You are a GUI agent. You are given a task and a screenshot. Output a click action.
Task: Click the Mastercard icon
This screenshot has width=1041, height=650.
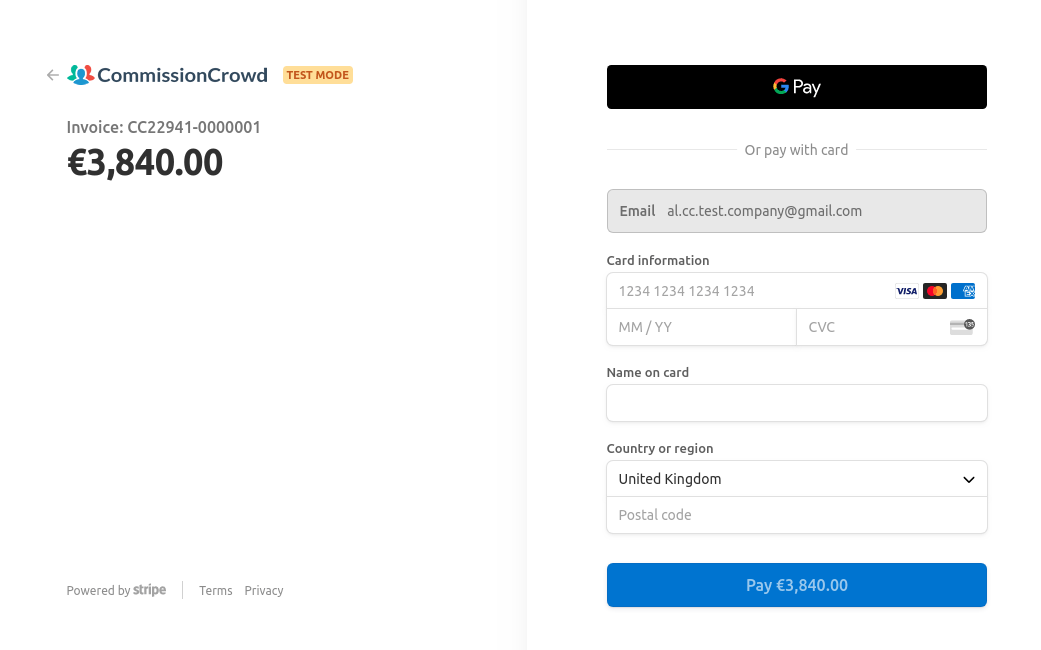click(x=935, y=291)
